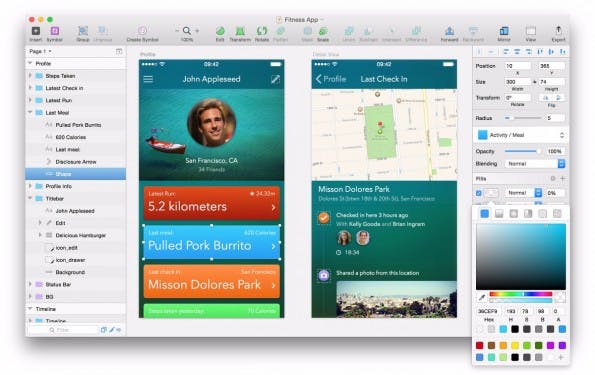Click the Profile back button in artboard
The width and height of the screenshot is (595, 375).
click(x=331, y=79)
